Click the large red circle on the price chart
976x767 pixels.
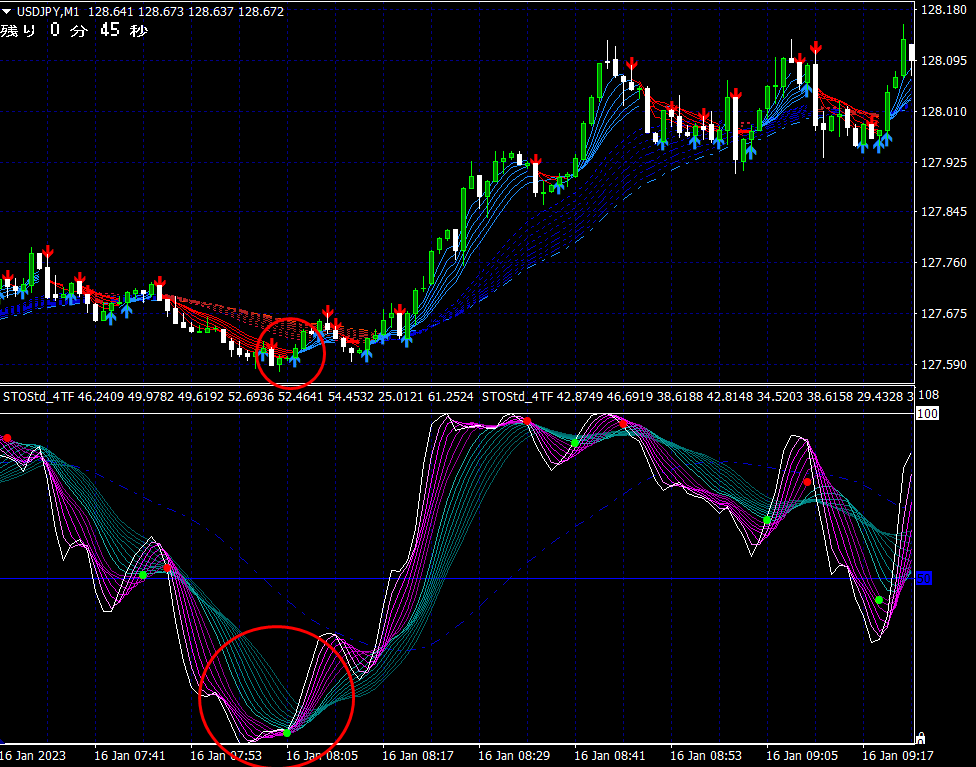tap(291, 353)
